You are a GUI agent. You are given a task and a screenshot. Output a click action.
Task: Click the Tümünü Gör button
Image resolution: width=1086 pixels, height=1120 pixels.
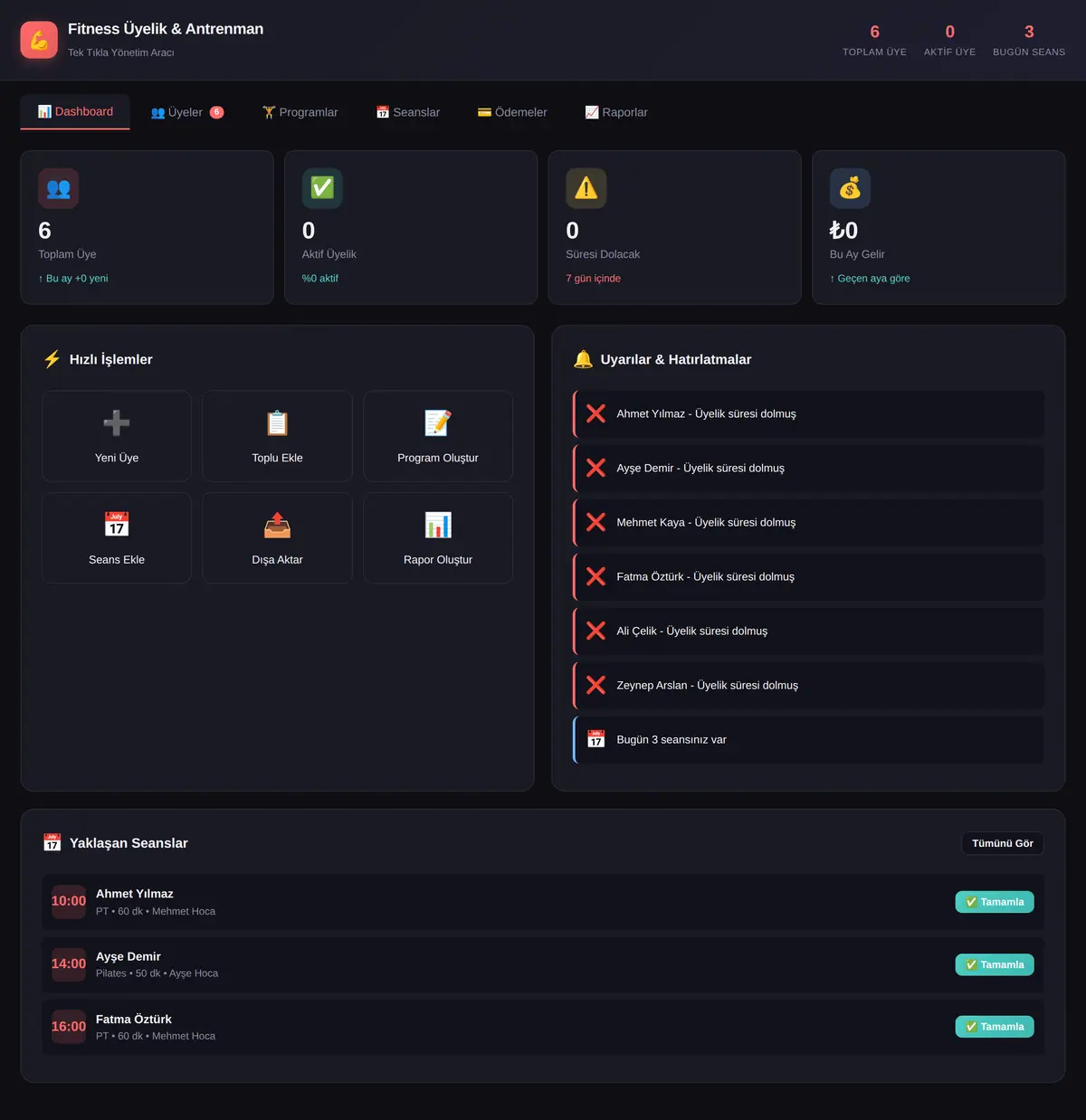pyautogui.click(x=1003, y=843)
